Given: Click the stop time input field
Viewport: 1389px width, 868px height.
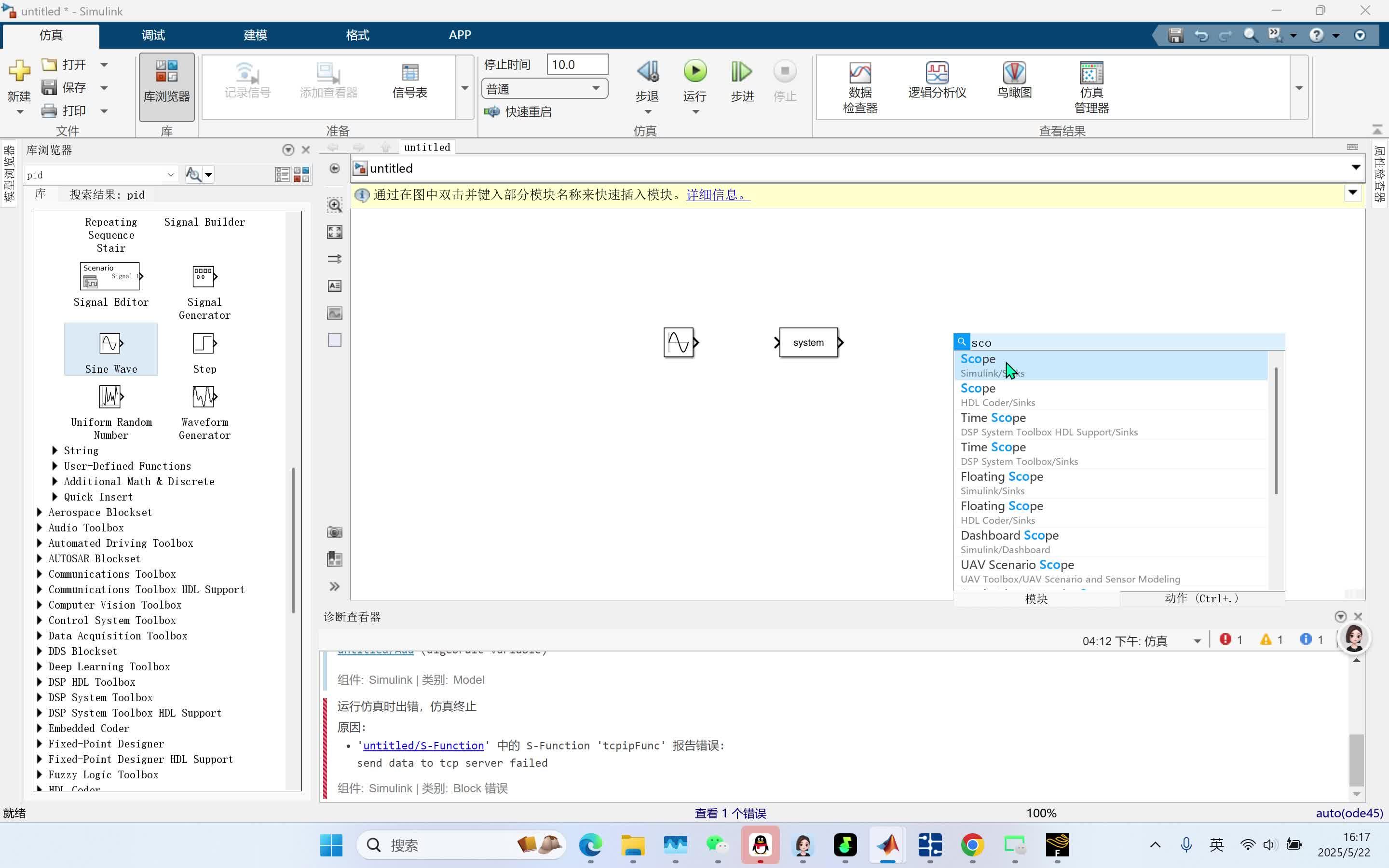Looking at the screenshot, I should pos(576,64).
